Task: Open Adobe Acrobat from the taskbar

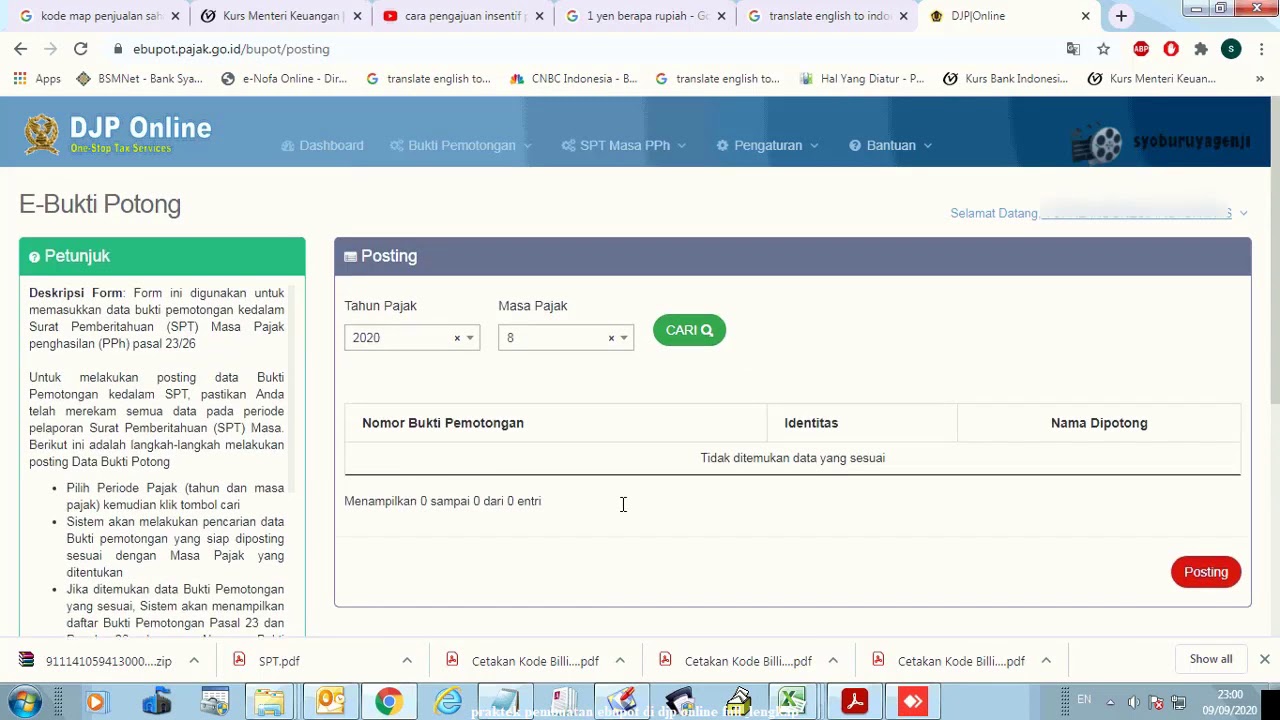Action: click(x=854, y=701)
